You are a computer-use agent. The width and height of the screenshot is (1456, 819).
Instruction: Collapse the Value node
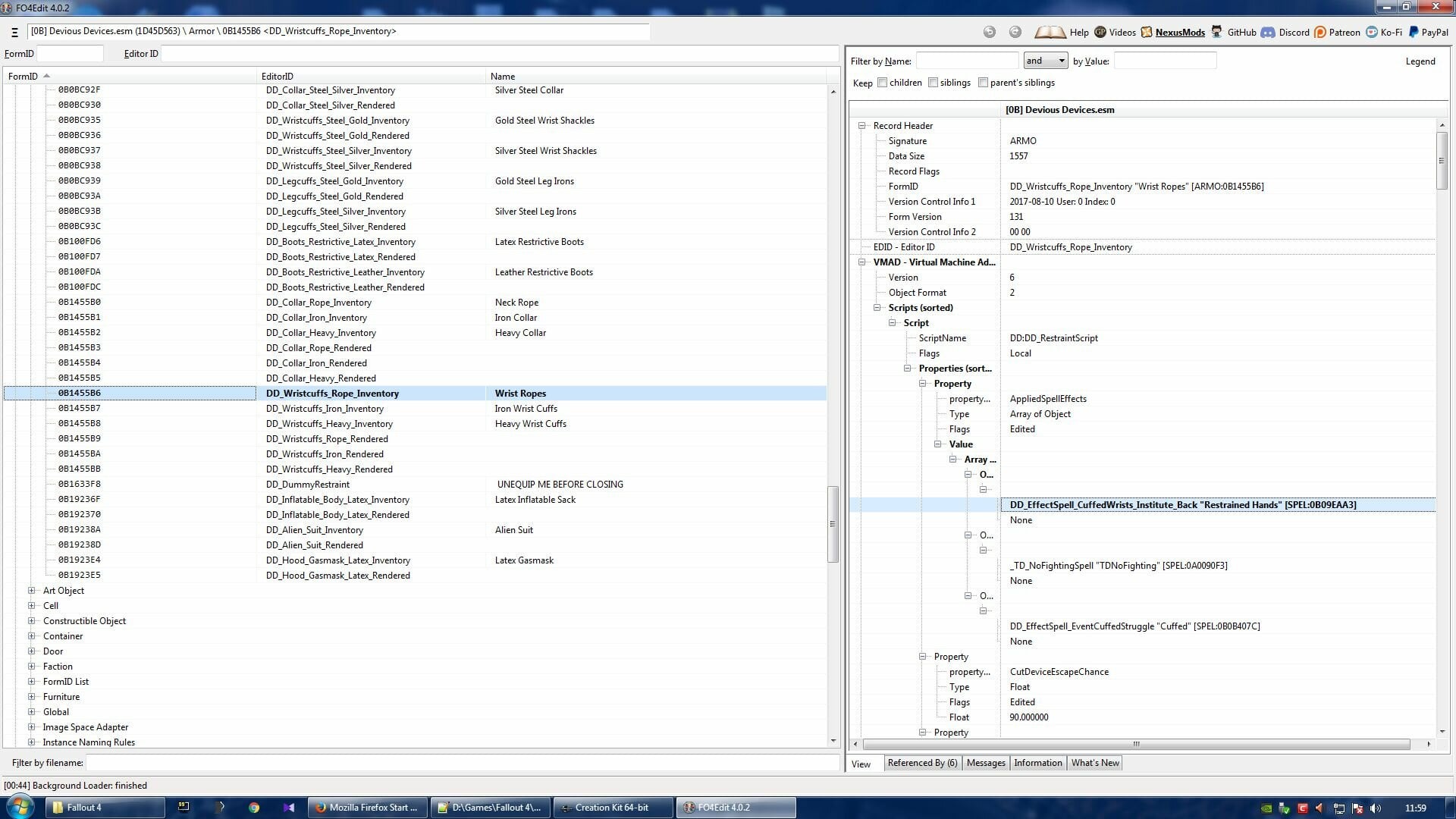937,444
